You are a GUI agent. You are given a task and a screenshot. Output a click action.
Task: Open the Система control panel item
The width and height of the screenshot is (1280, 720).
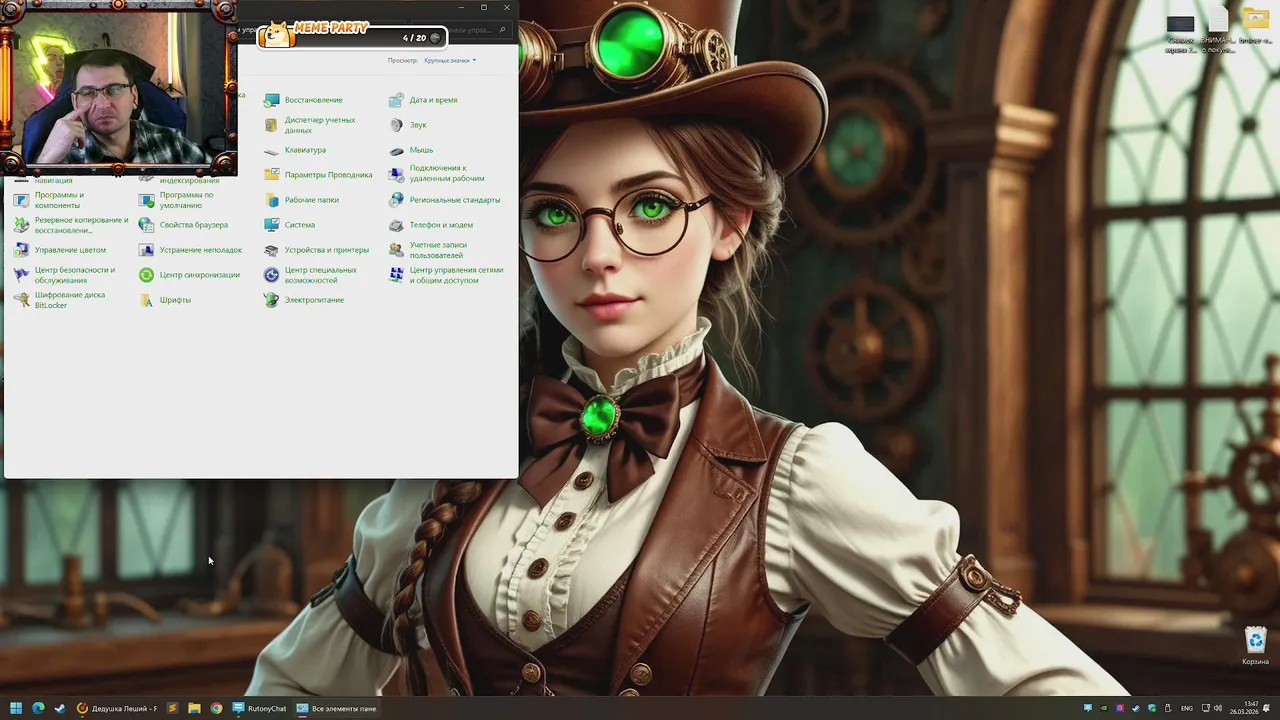(x=290, y=225)
